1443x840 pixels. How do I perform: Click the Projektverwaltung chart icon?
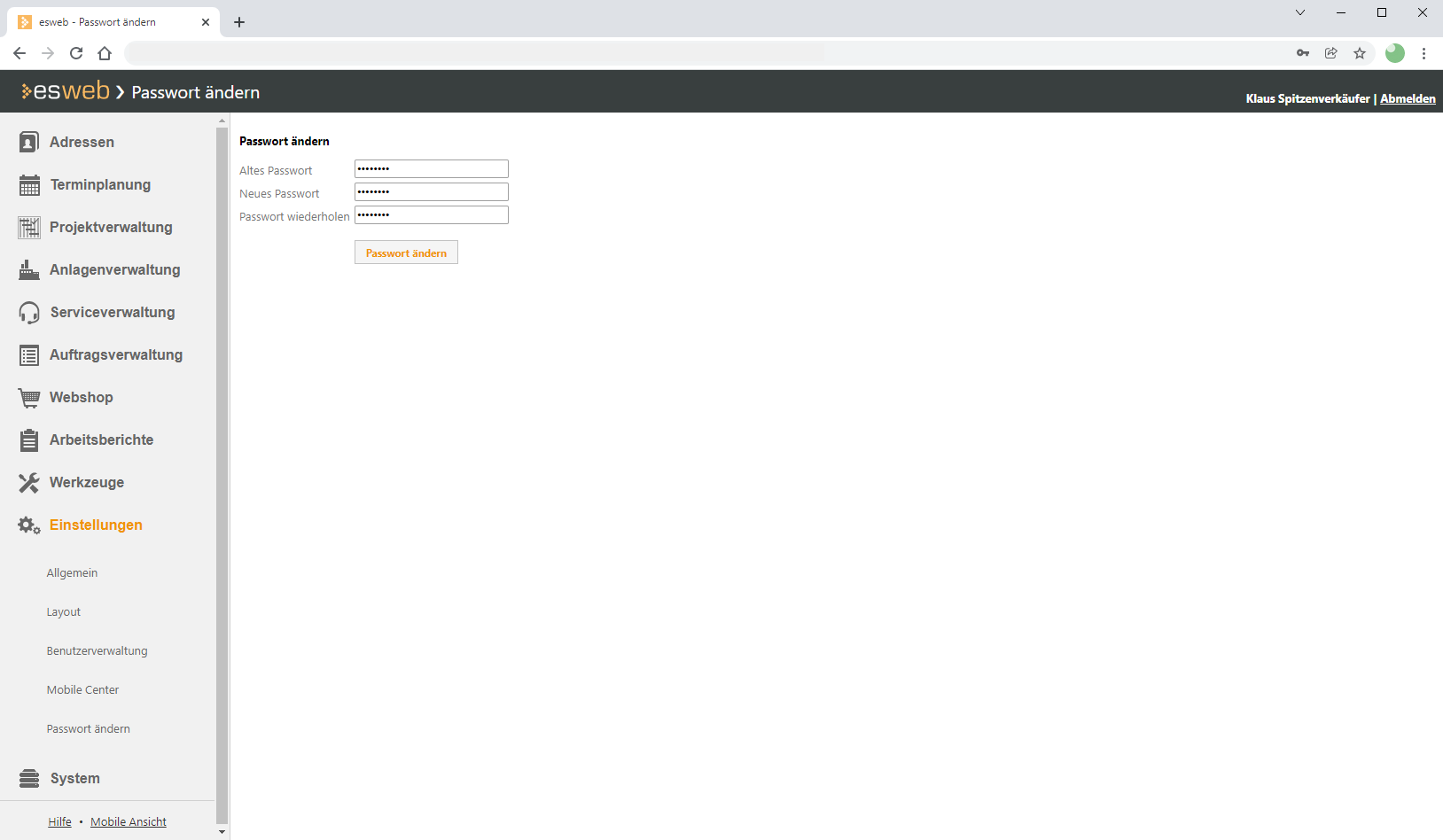click(29, 227)
